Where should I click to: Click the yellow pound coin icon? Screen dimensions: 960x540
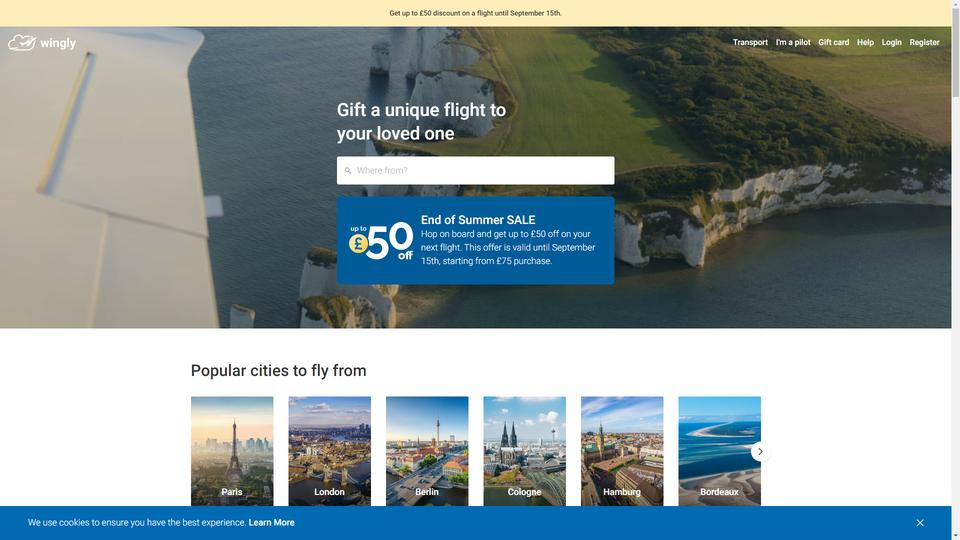point(358,244)
